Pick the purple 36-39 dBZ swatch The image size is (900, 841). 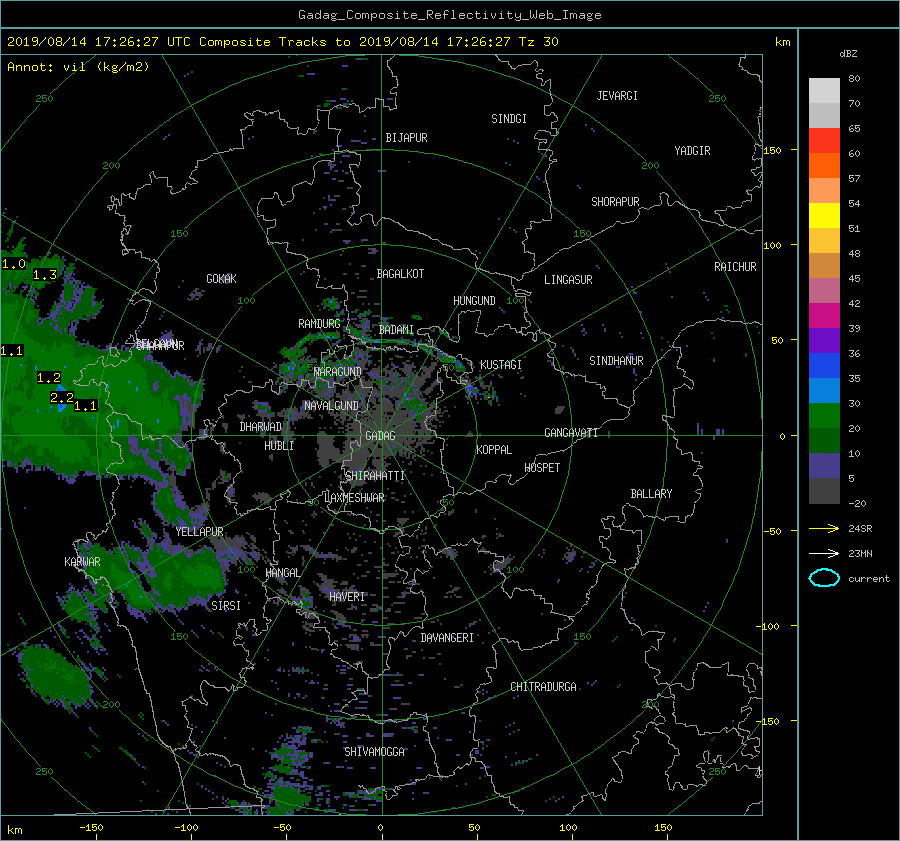824,340
